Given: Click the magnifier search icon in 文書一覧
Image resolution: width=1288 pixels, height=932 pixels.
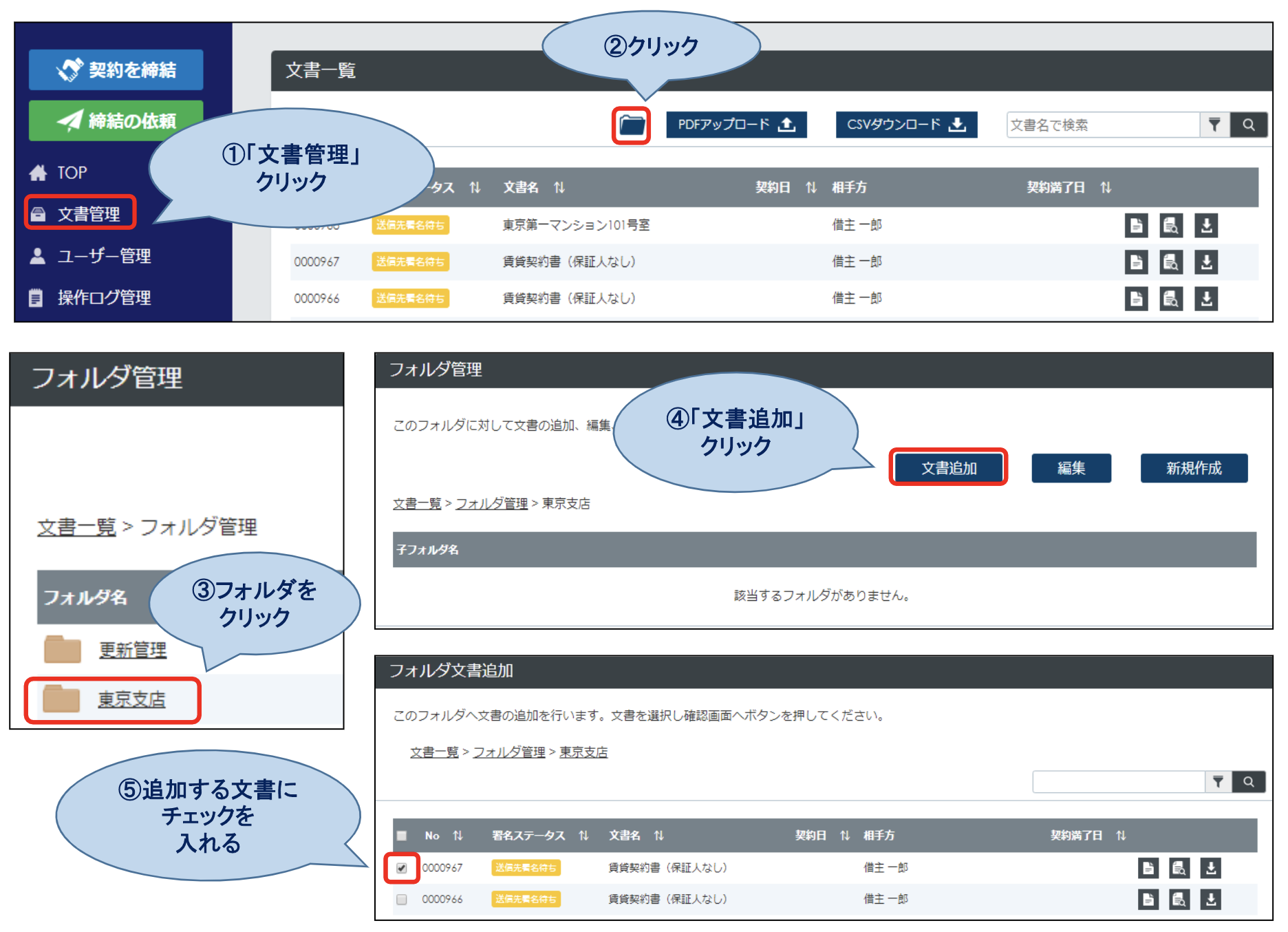Looking at the screenshot, I should pos(1250,125).
